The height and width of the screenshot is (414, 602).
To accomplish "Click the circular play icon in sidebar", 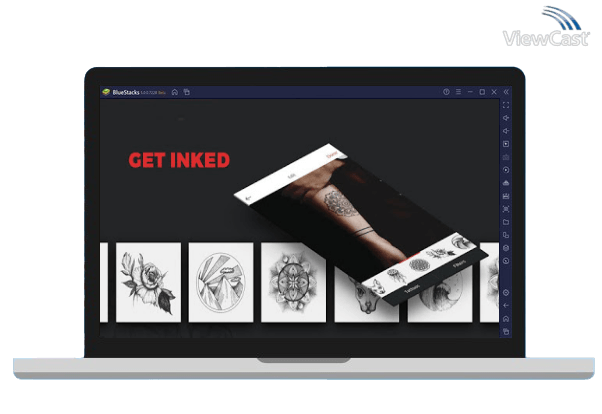I will 506,170.
